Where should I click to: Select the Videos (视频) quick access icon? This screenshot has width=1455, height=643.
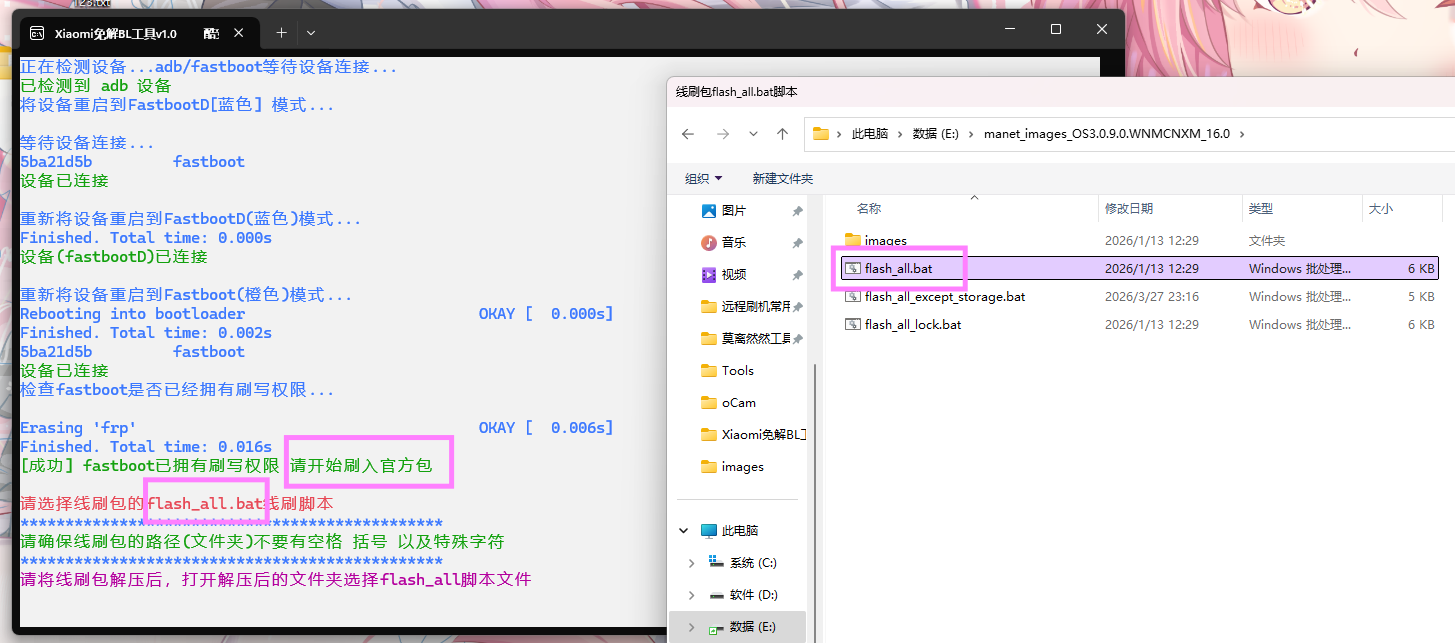708,275
